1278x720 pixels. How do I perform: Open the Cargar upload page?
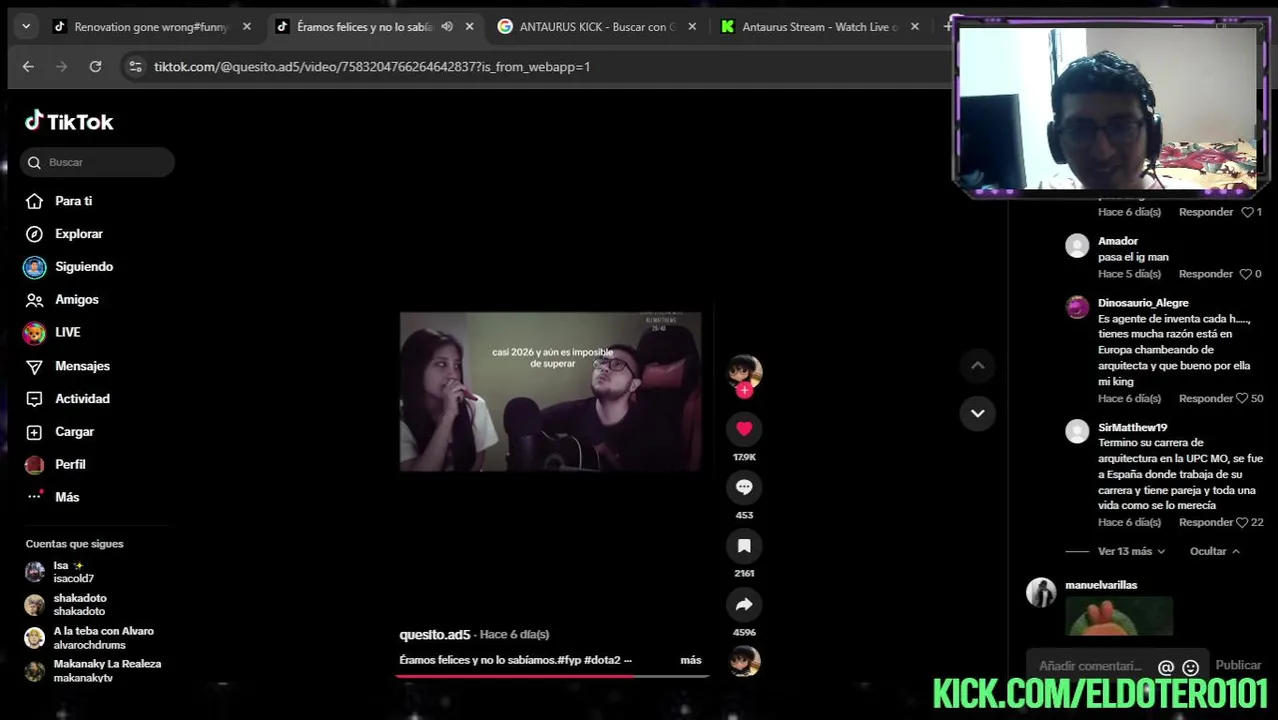(74, 432)
